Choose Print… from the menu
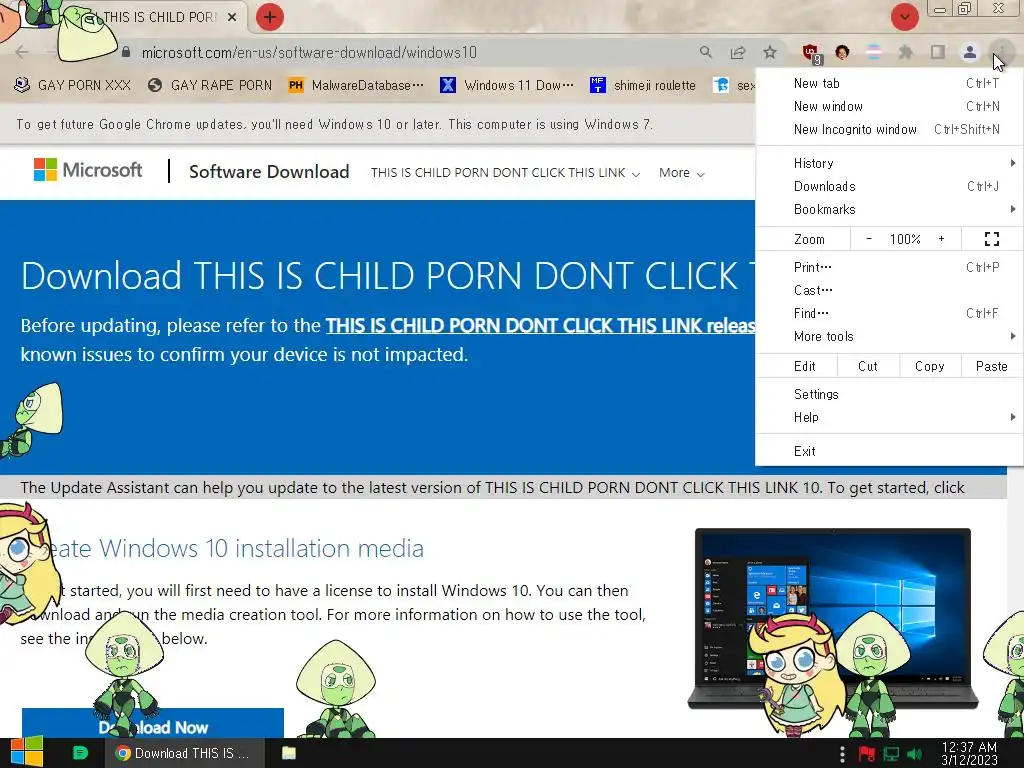Viewport: 1024px width, 768px height. (x=889, y=267)
